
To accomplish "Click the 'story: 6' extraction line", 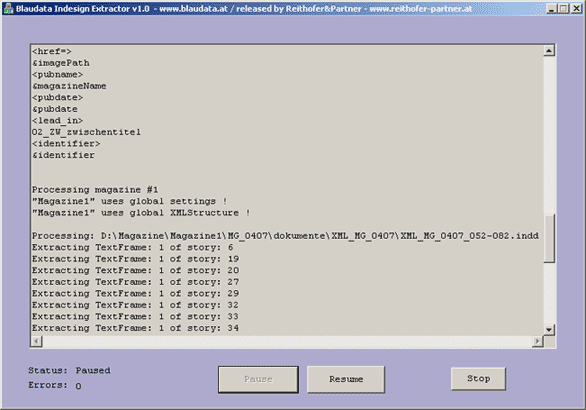I will point(133,247).
